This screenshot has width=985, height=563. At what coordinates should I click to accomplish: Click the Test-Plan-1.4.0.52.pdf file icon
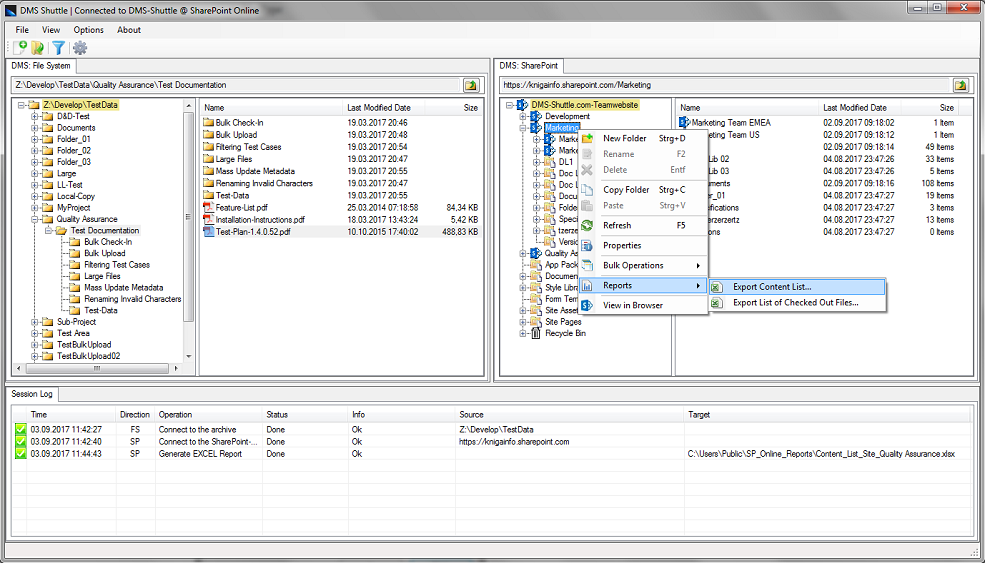coord(209,232)
